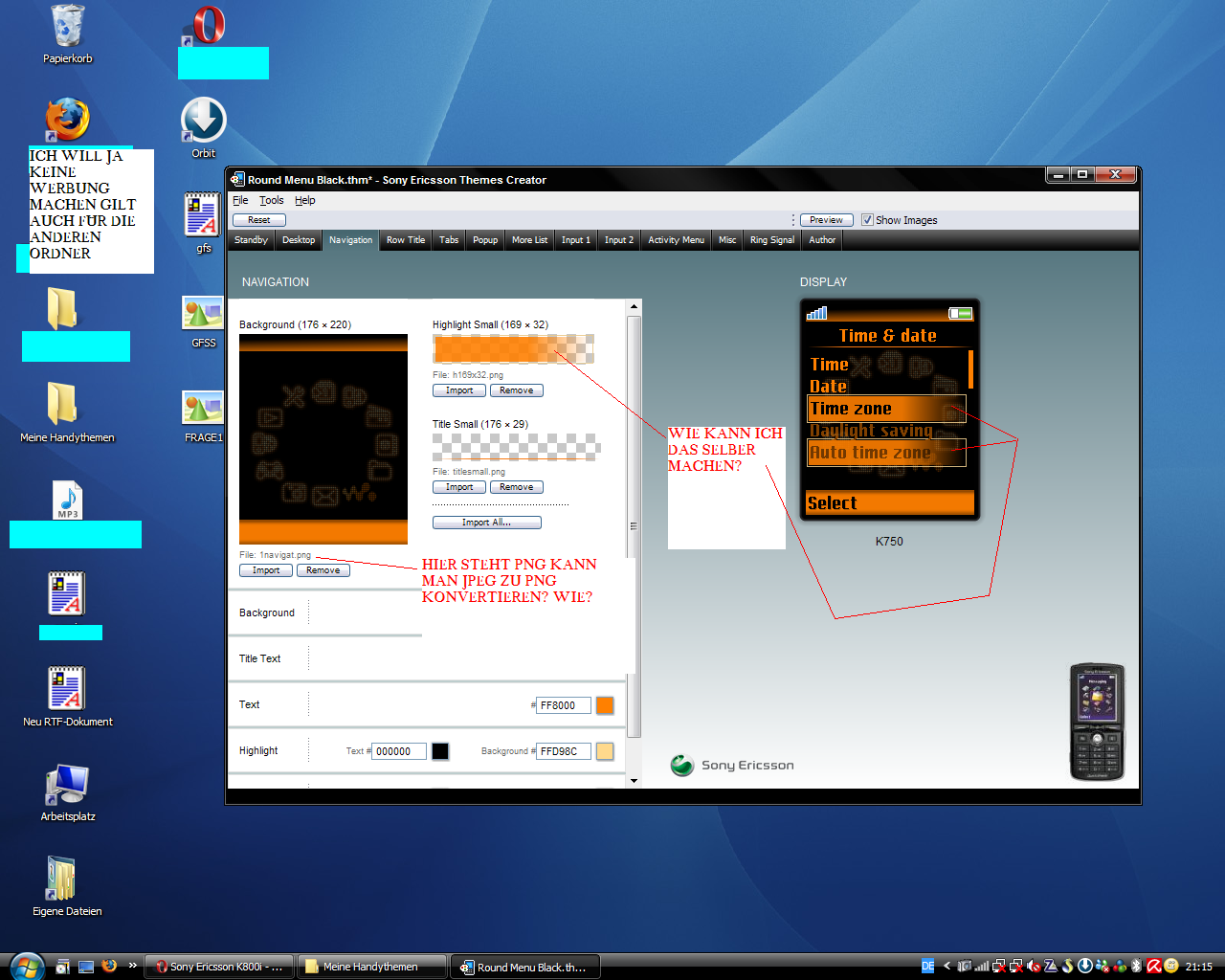Toggle the Show Images checkbox
This screenshot has width=1225, height=980.
coord(867,220)
